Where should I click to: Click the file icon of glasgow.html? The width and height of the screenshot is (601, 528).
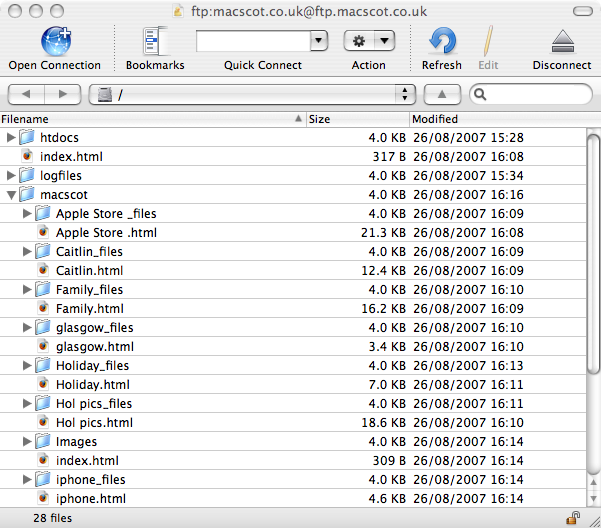click(43, 346)
